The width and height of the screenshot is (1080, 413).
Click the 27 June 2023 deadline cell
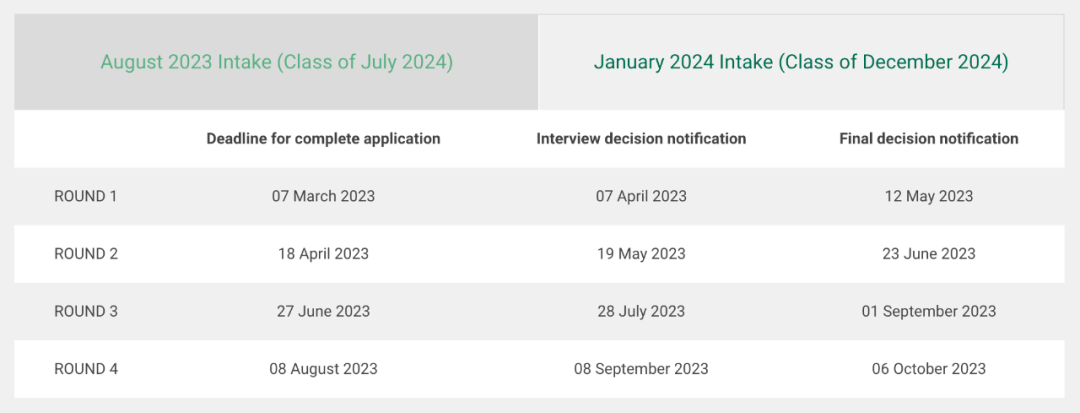pos(323,311)
